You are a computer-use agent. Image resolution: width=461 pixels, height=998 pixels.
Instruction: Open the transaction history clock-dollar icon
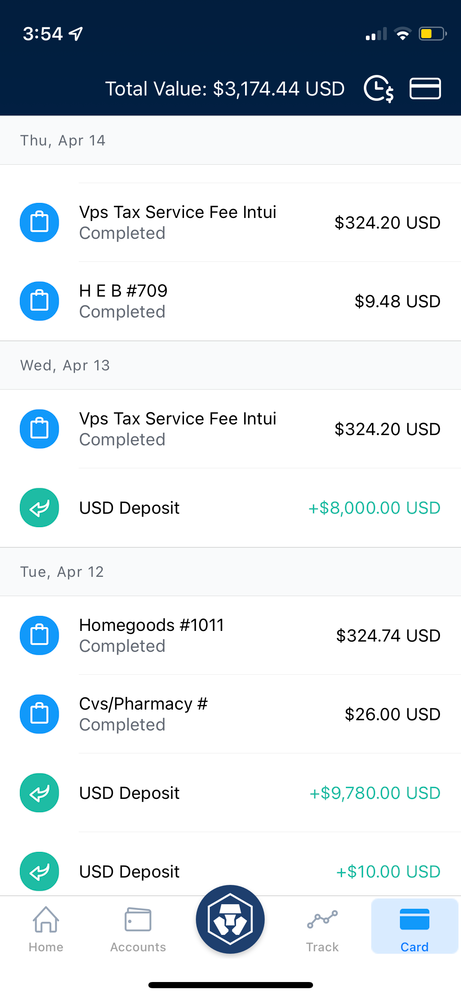tap(378, 89)
